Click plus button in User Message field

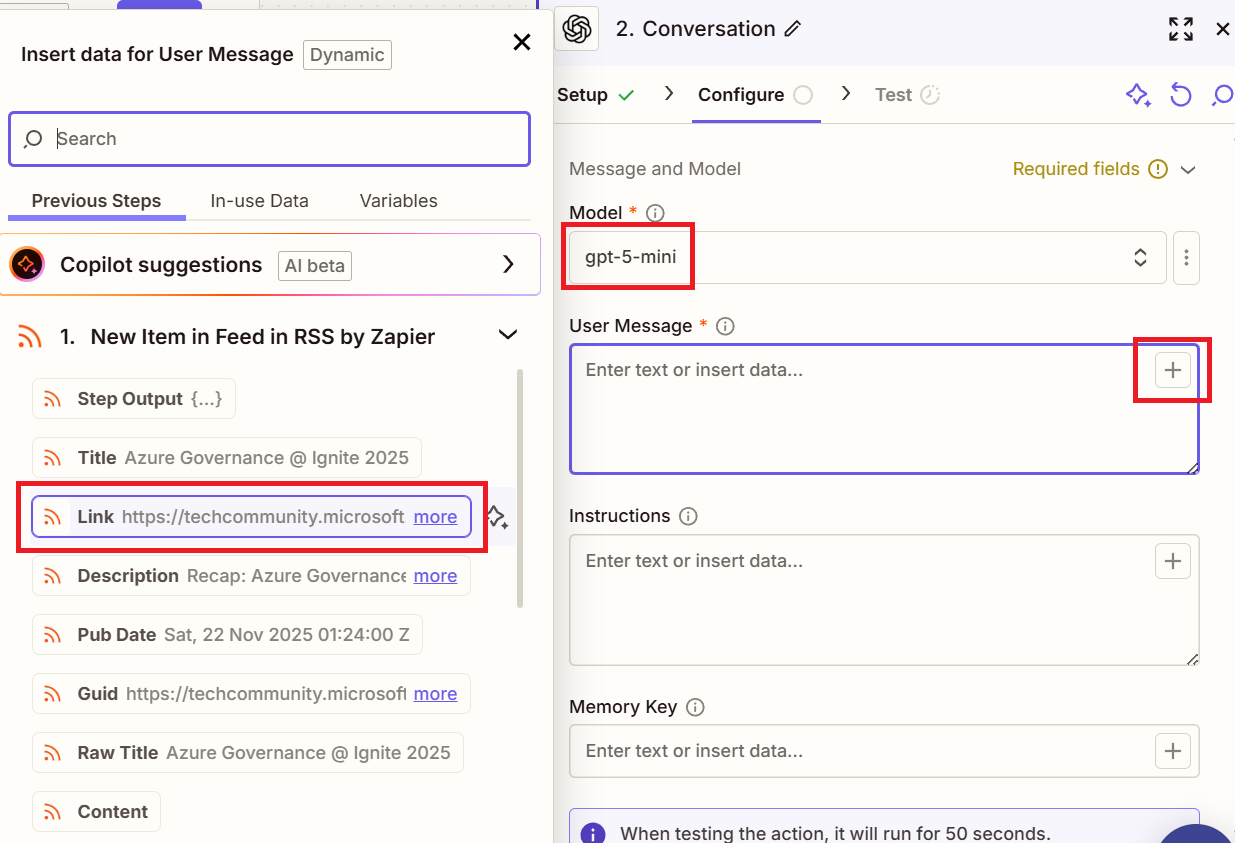[x=1173, y=370]
